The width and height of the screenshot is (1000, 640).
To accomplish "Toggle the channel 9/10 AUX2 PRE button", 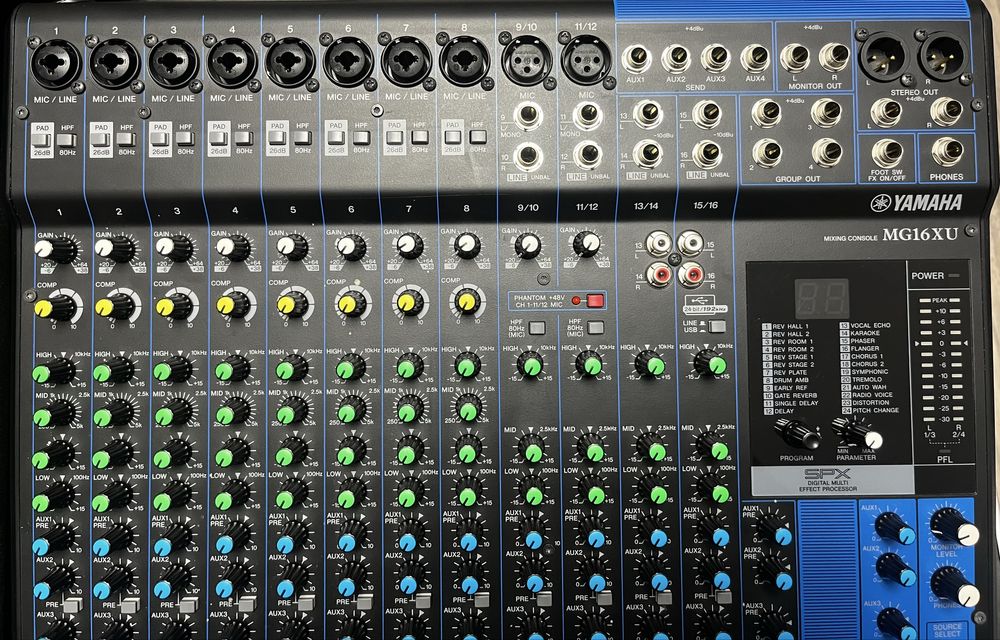I will [x=545, y=599].
